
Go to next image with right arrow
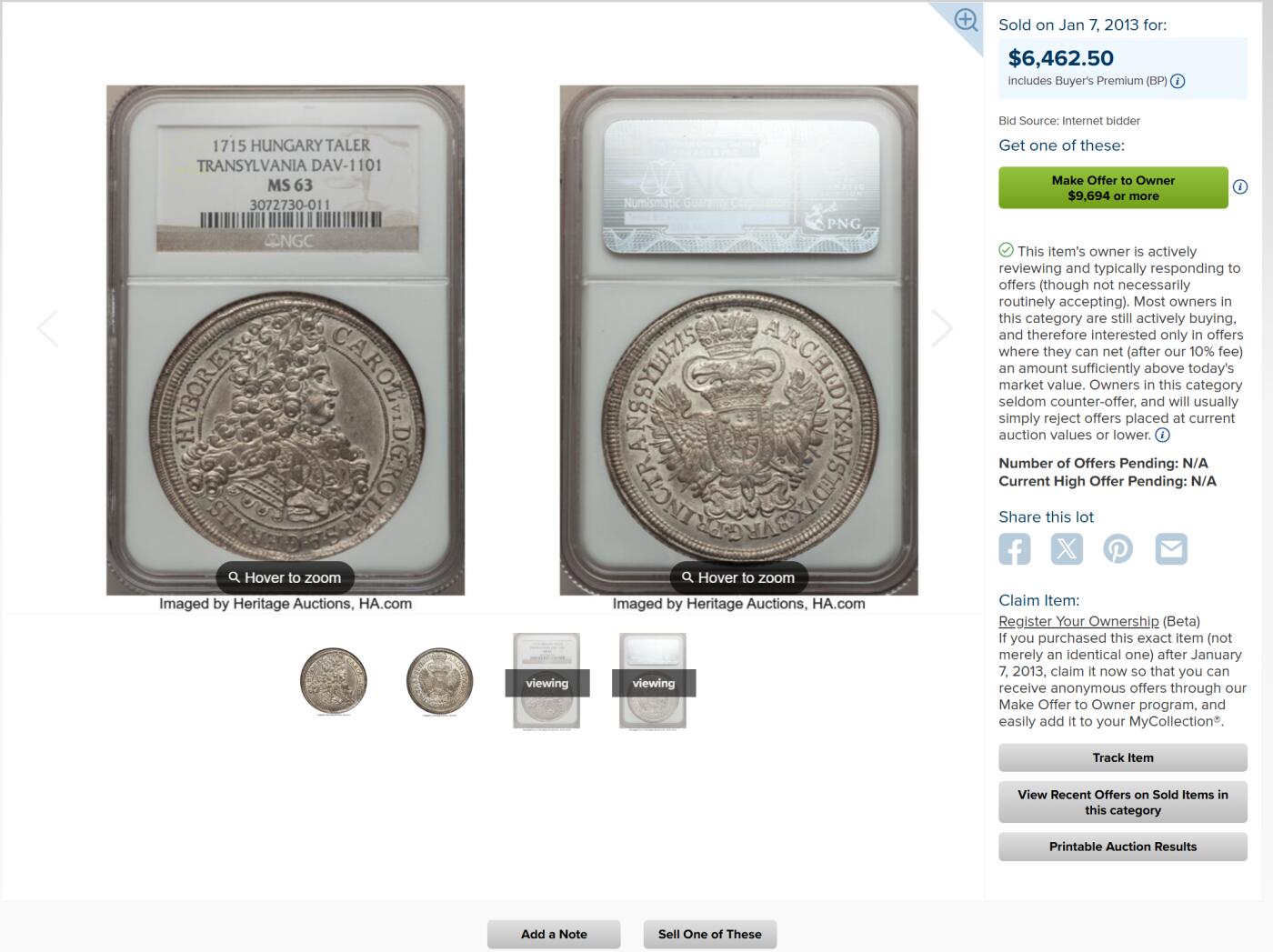click(942, 327)
